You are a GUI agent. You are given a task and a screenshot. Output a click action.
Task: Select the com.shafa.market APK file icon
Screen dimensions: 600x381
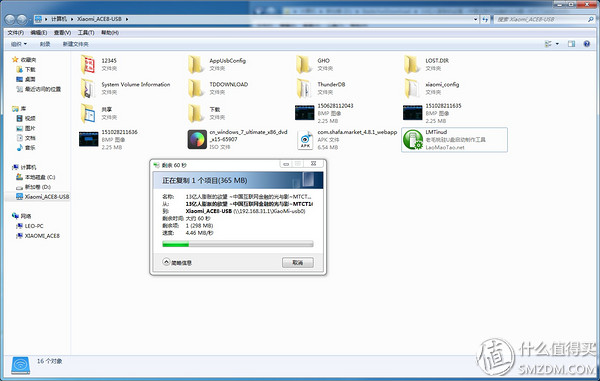305,140
